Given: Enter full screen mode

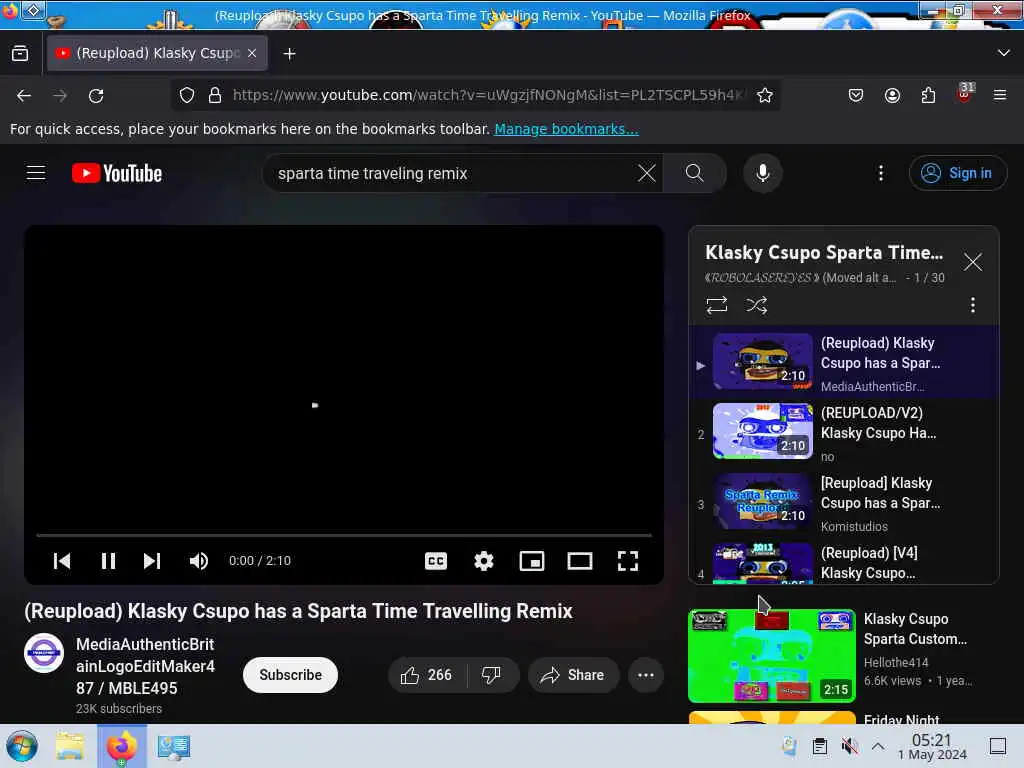Looking at the screenshot, I should (x=628, y=561).
